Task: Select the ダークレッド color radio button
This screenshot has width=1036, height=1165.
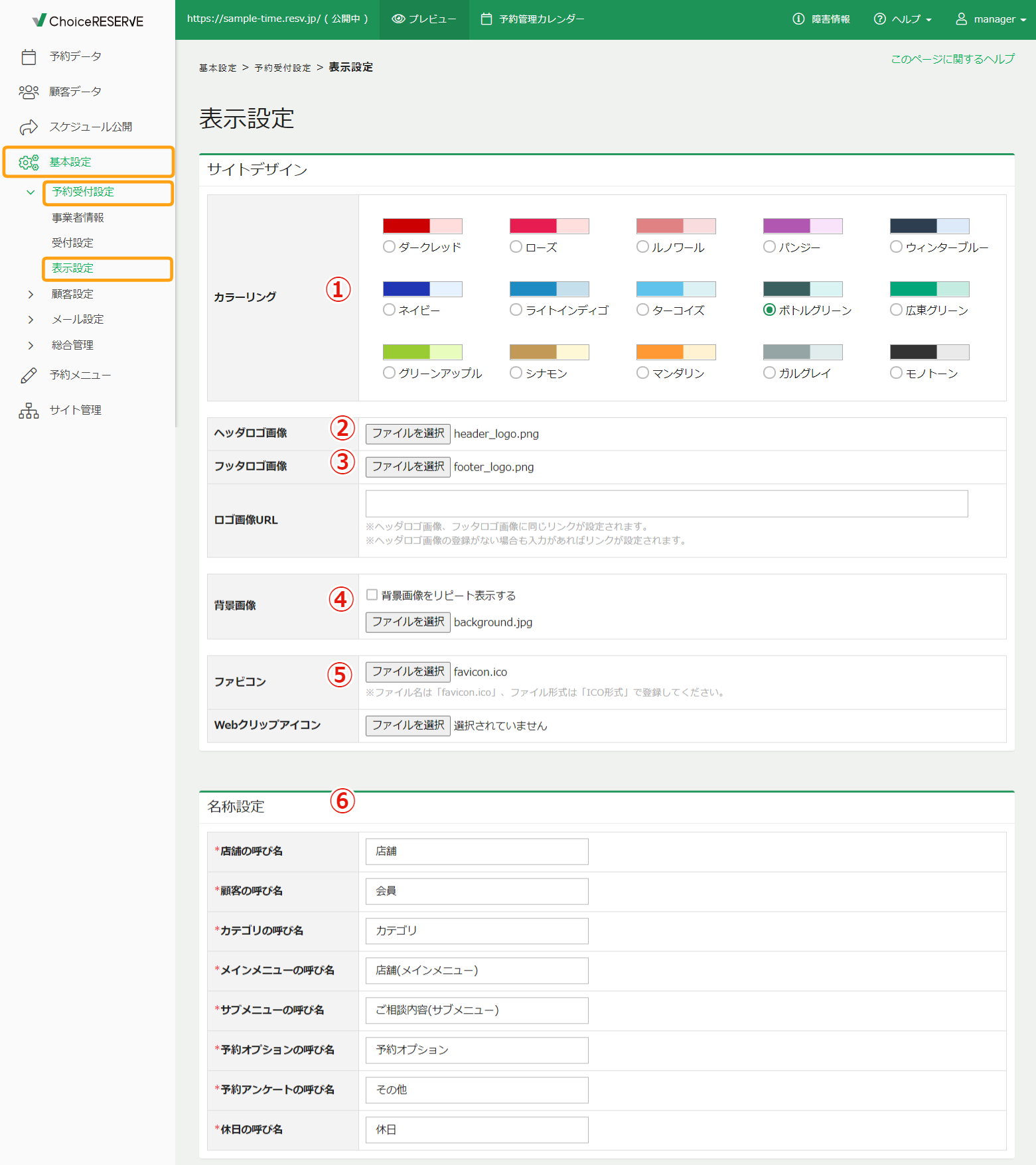Action: (x=390, y=247)
